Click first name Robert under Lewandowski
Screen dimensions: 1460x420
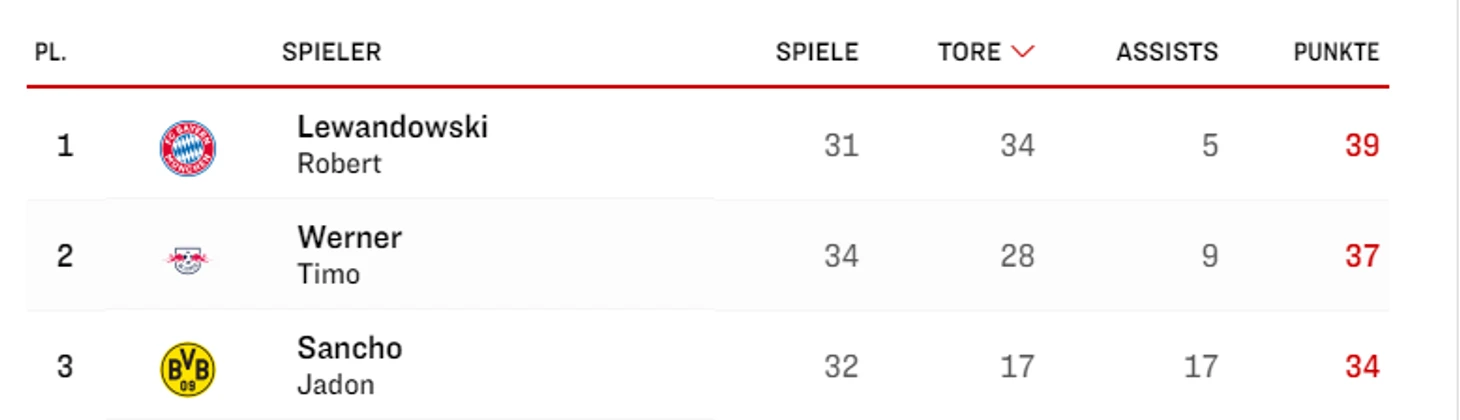[x=339, y=164]
